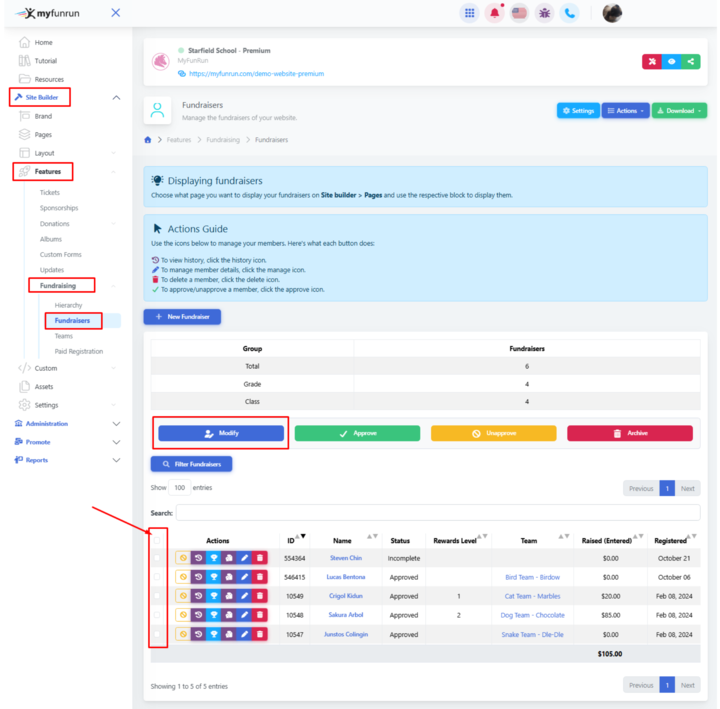Screen dimensions: 720x709
Task: Open the Actions dropdown button
Action: [626, 111]
